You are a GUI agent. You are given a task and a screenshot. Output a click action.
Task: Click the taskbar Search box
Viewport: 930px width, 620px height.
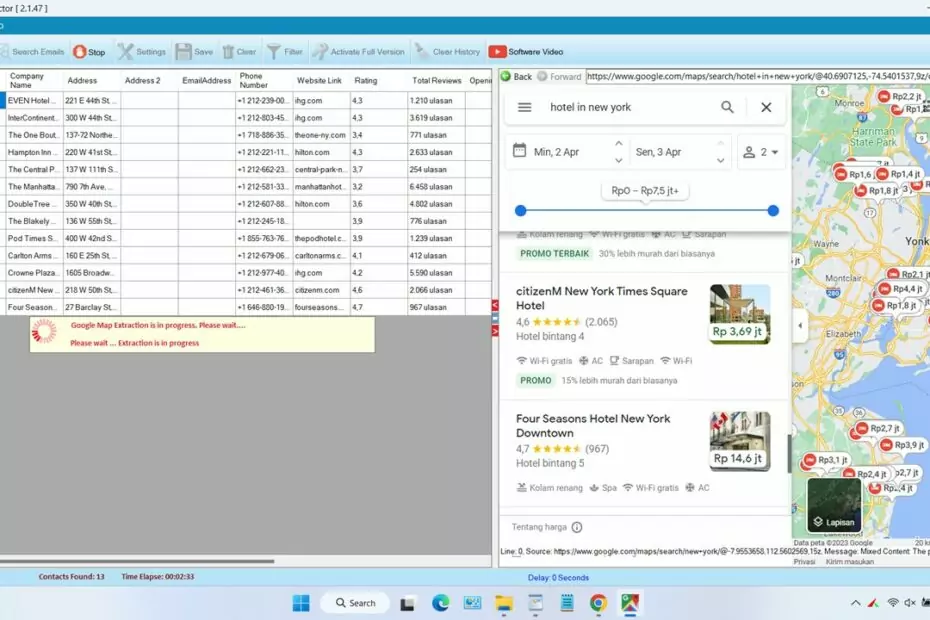[355, 603]
